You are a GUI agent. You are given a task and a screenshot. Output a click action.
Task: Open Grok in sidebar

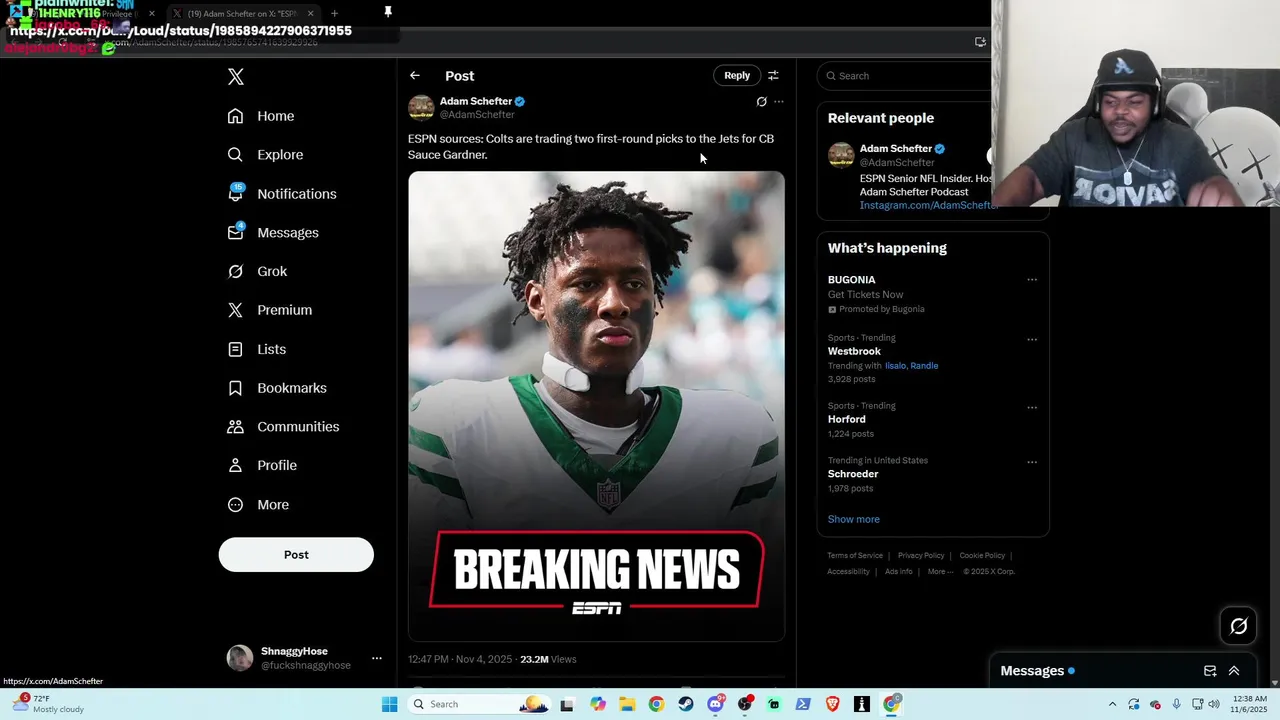click(x=256, y=271)
